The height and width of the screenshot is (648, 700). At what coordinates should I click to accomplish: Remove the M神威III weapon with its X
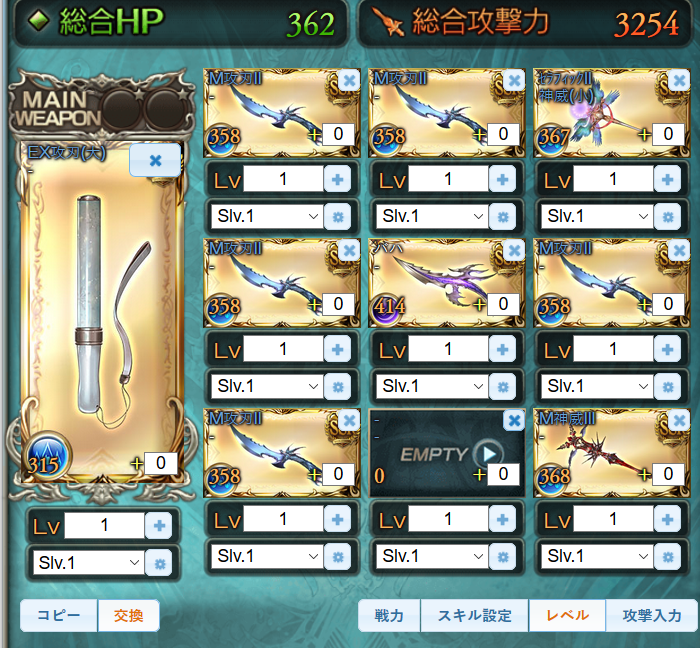pyautogui.click(x=679, y=421)
